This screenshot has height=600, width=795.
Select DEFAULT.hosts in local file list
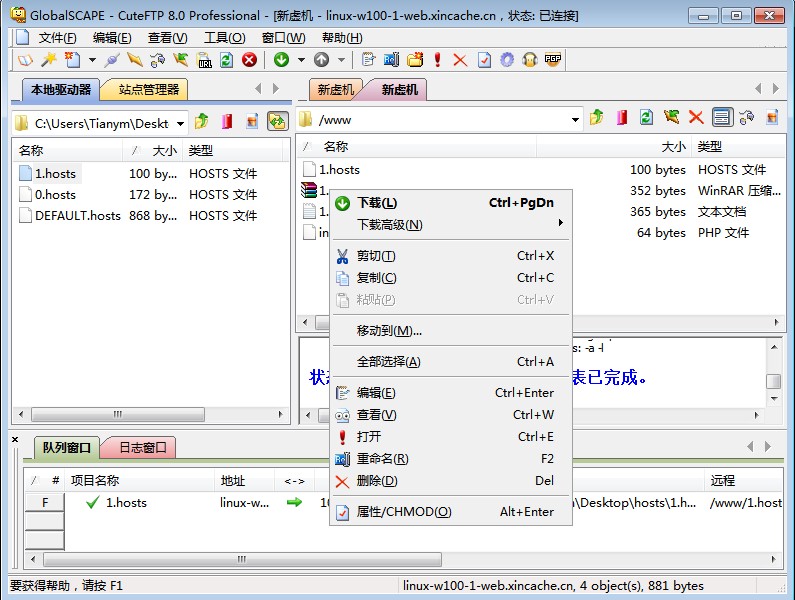coord(78,216)
